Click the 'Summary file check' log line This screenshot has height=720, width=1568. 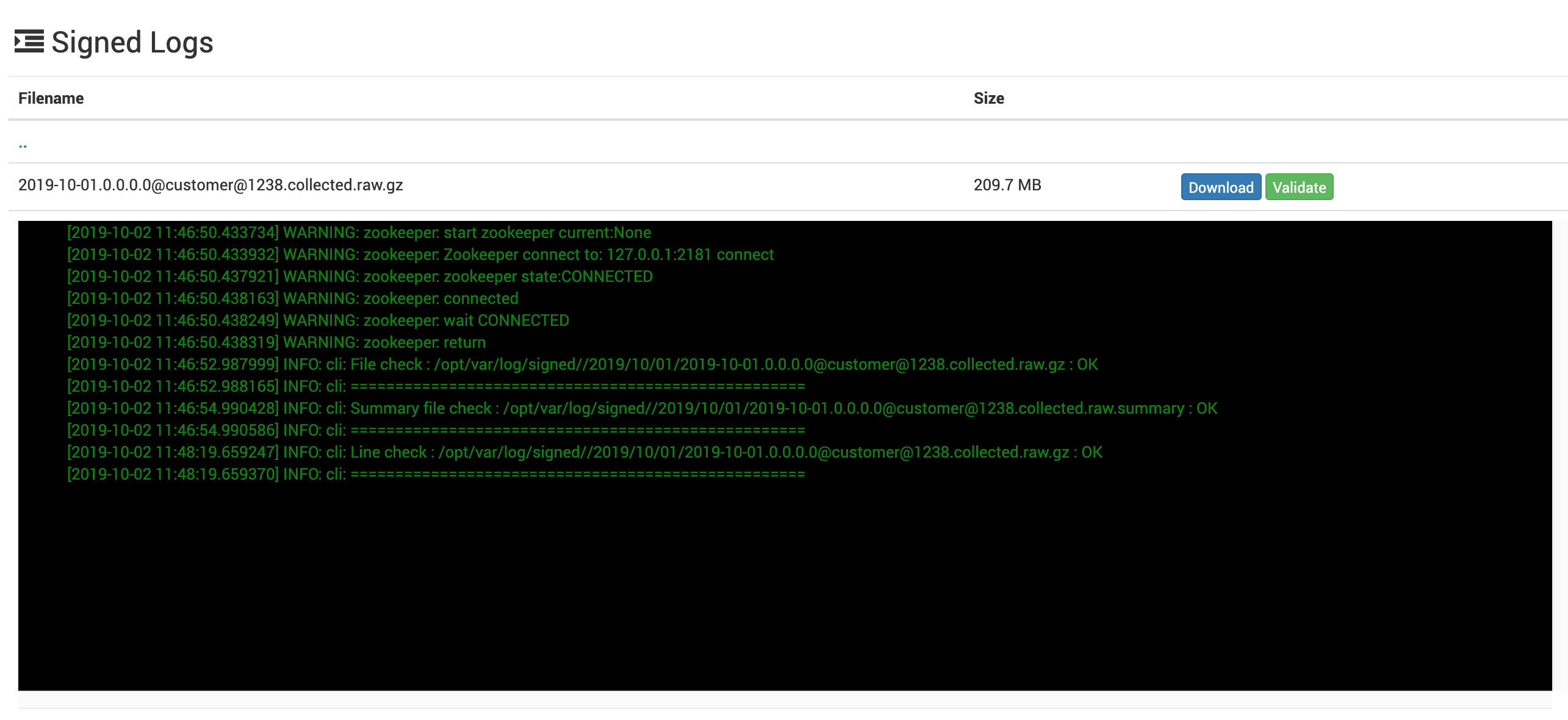pyautogui.click(x=642, y=408)
